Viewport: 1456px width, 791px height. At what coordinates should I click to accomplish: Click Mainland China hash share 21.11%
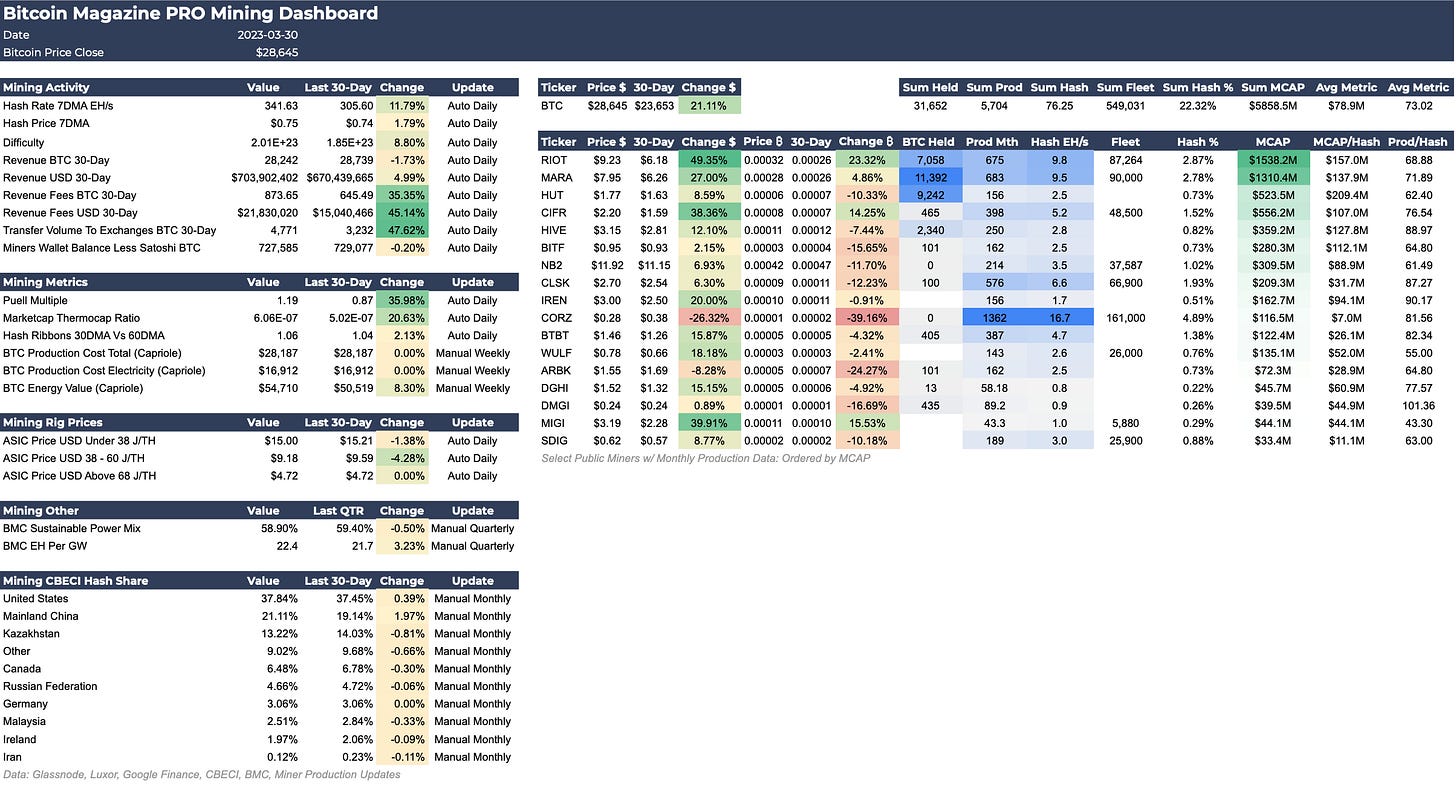(x=279, y=616)
